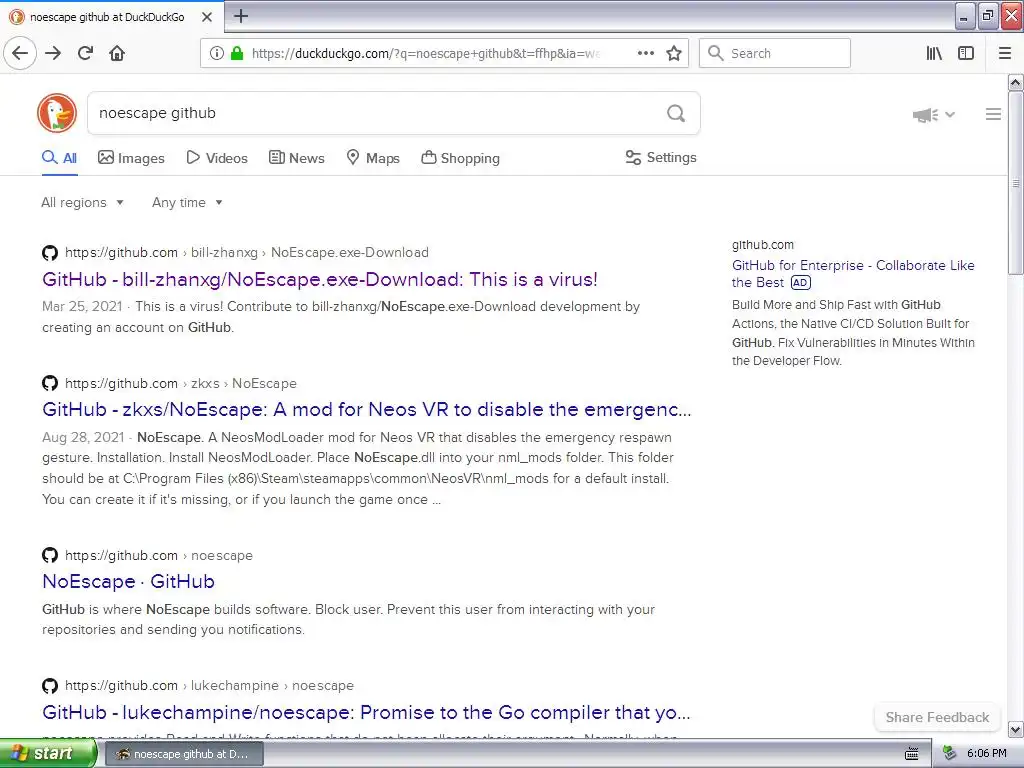Open a new browser tab
The height and width of the screenshot is (768, 1024).
pos(241,16)
